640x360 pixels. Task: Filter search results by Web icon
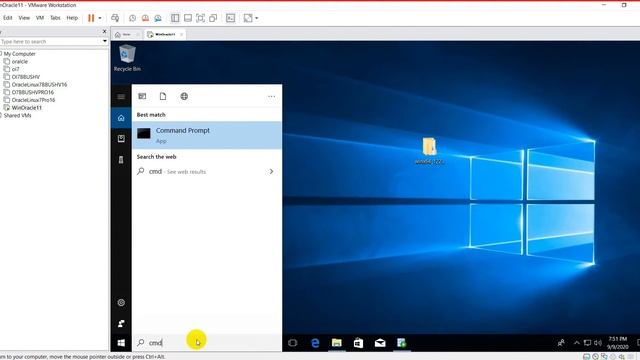(x=184, y=96)
